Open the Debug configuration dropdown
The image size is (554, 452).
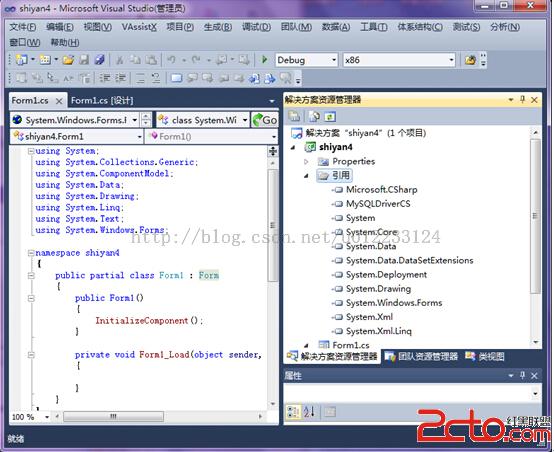pyautogui.click(x=334, y=60)
